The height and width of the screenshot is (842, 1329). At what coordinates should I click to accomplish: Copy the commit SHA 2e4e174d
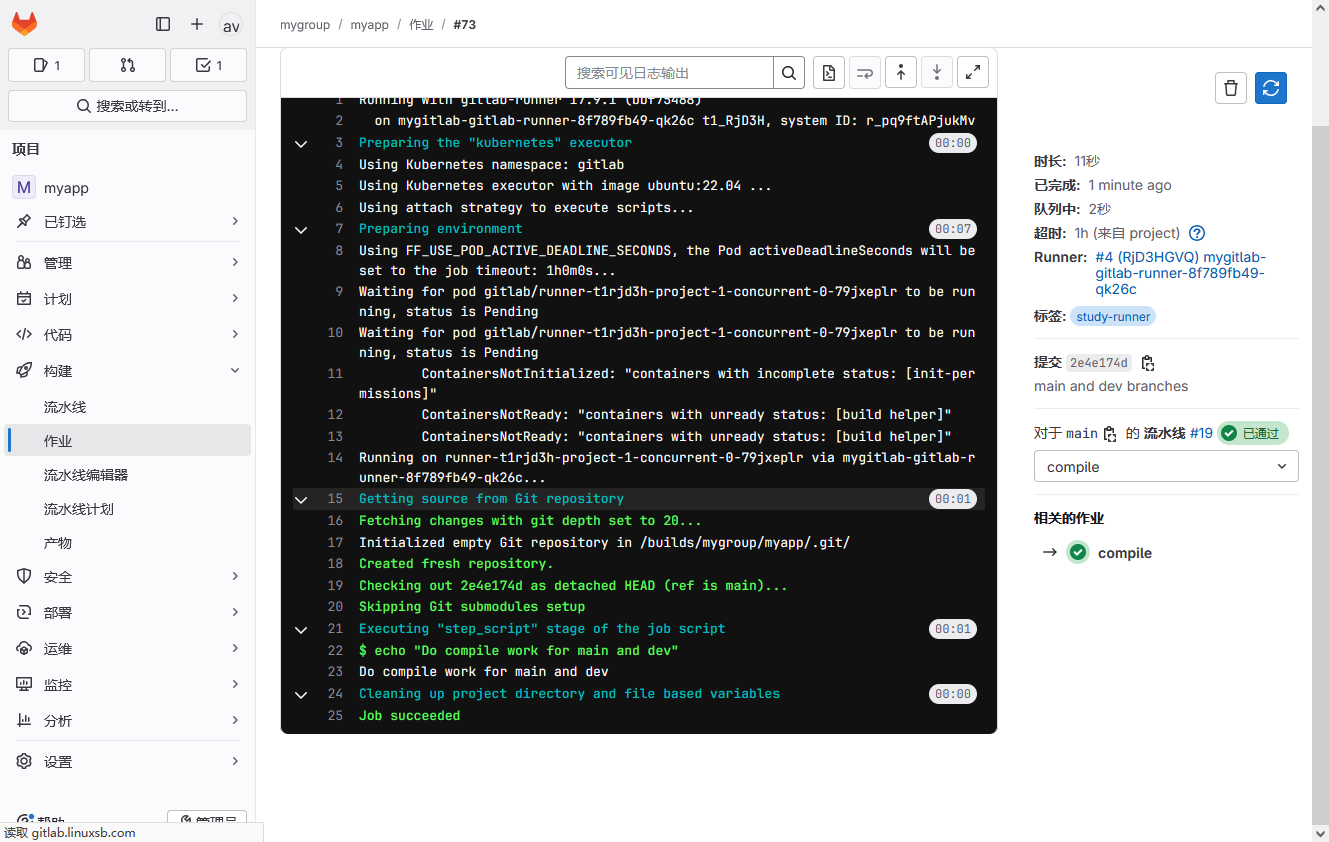coord(1148,363)
